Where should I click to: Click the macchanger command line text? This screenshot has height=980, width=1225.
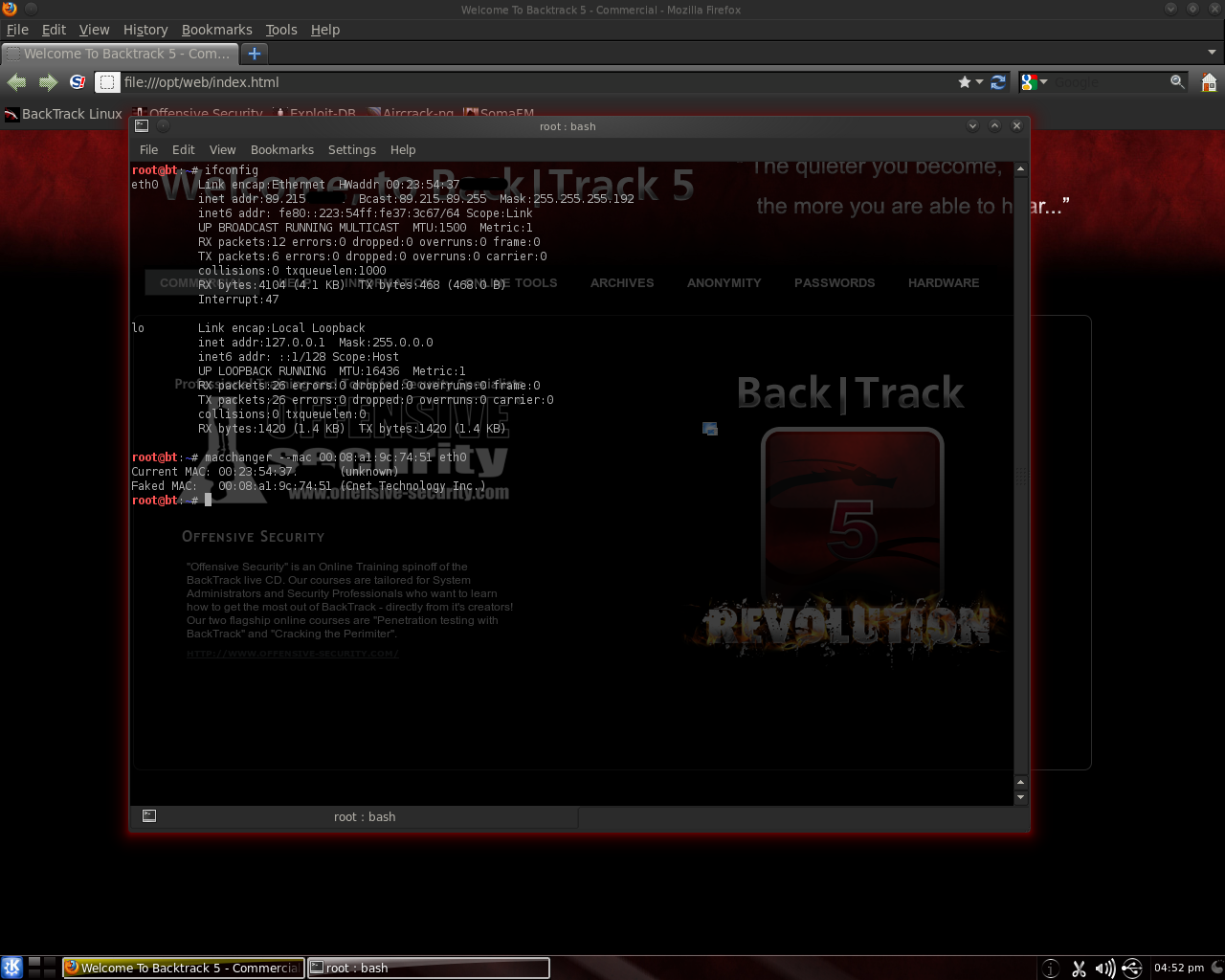pyautogui.click(x=335, y=457)
